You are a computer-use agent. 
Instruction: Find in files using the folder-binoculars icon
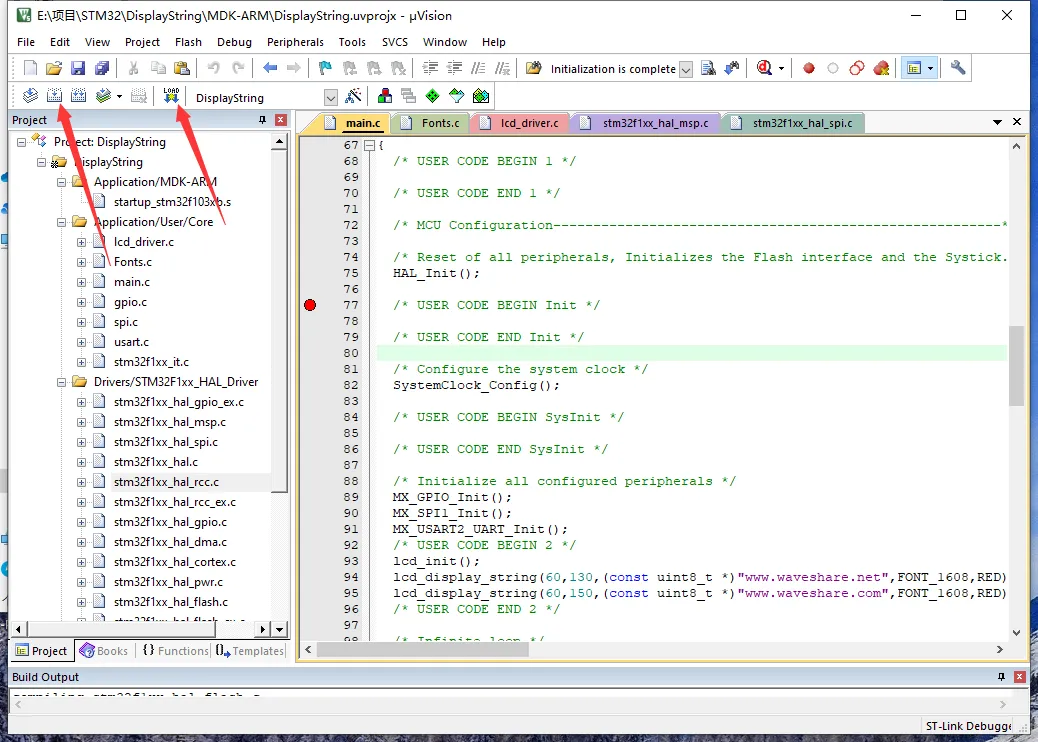coord(533,68)
